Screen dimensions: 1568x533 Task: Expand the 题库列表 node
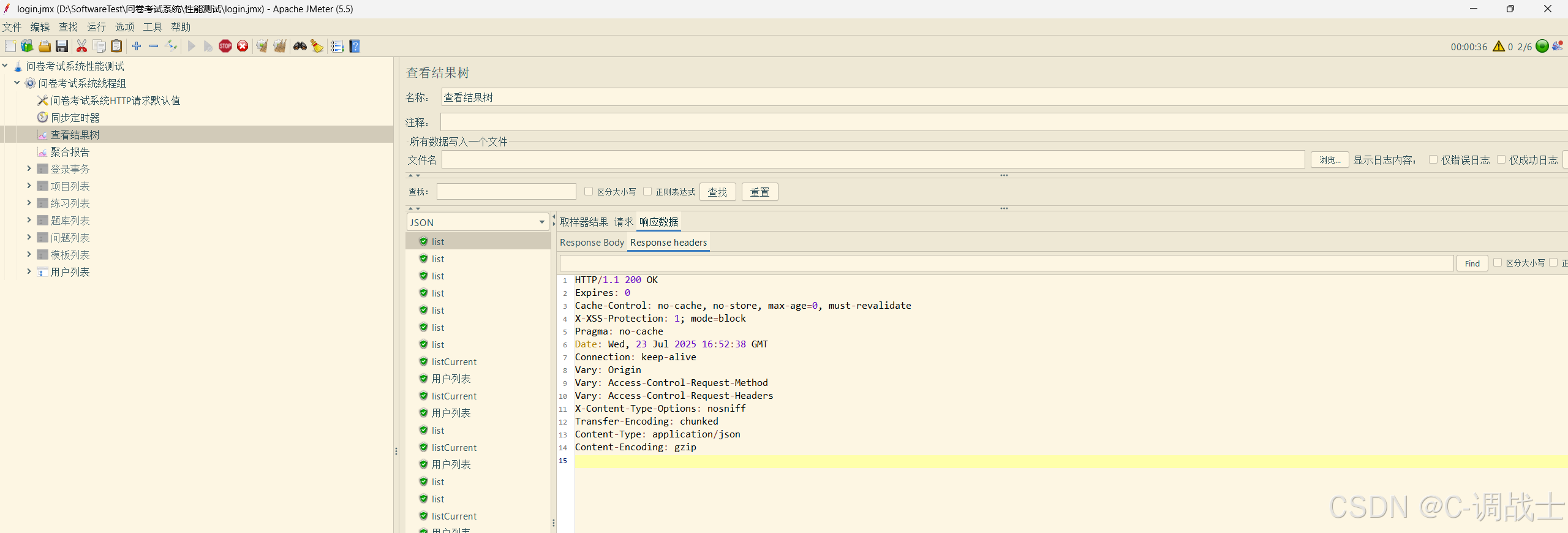pos(29,220)
